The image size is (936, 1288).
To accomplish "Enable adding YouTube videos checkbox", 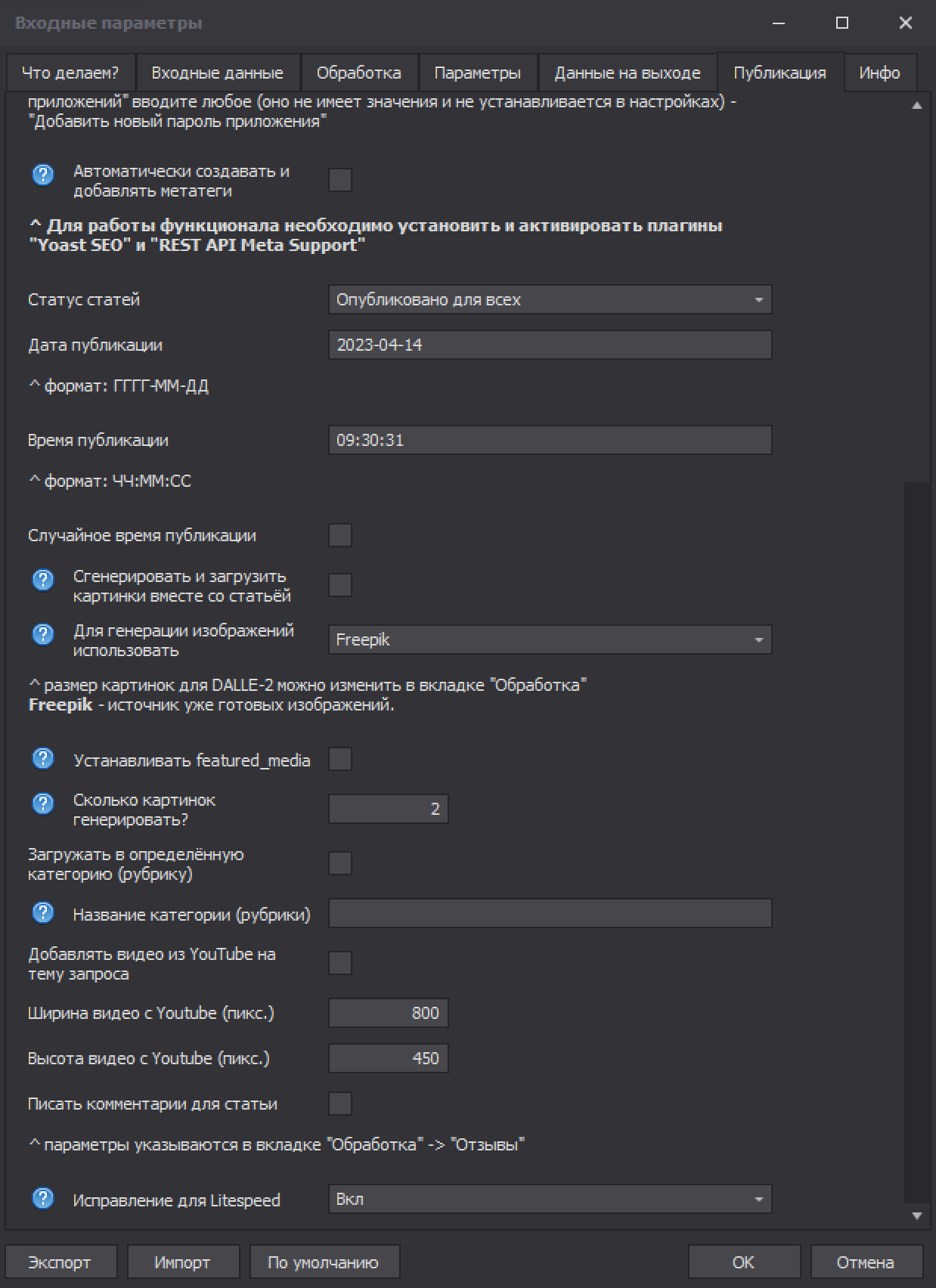I will [340, 963].
